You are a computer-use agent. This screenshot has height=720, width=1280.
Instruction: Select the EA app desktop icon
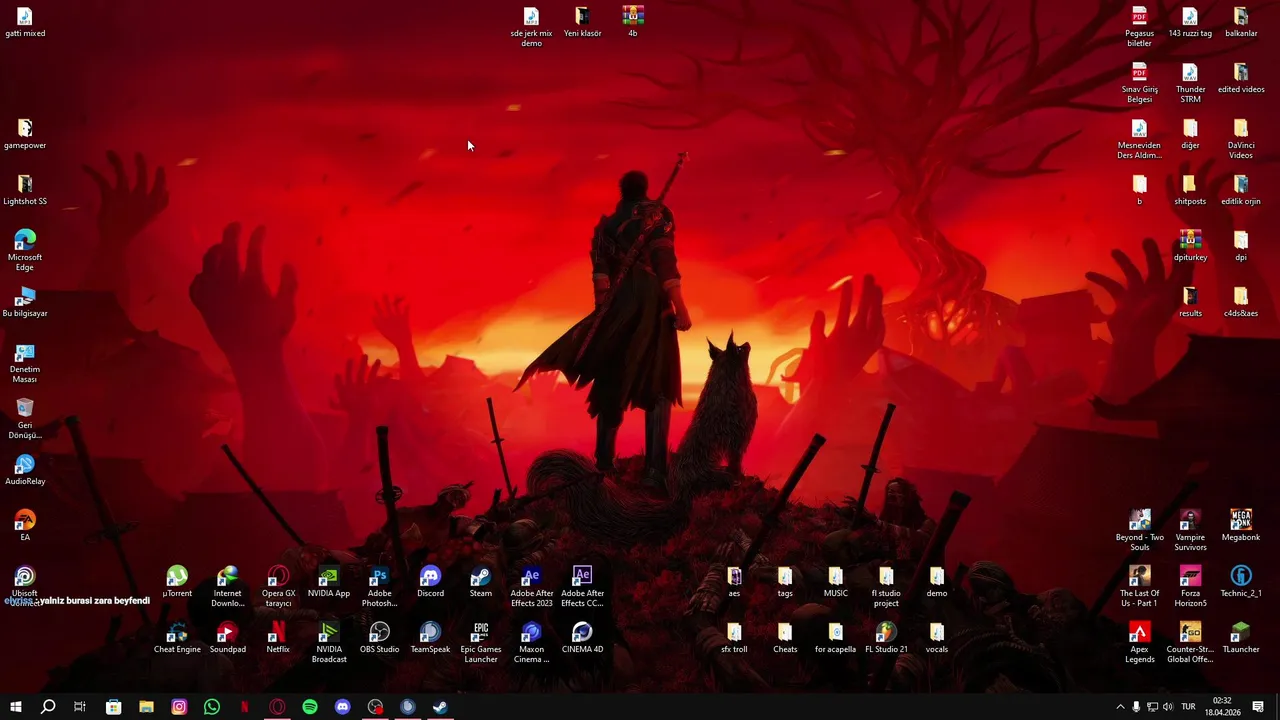[x=25, y=526]
